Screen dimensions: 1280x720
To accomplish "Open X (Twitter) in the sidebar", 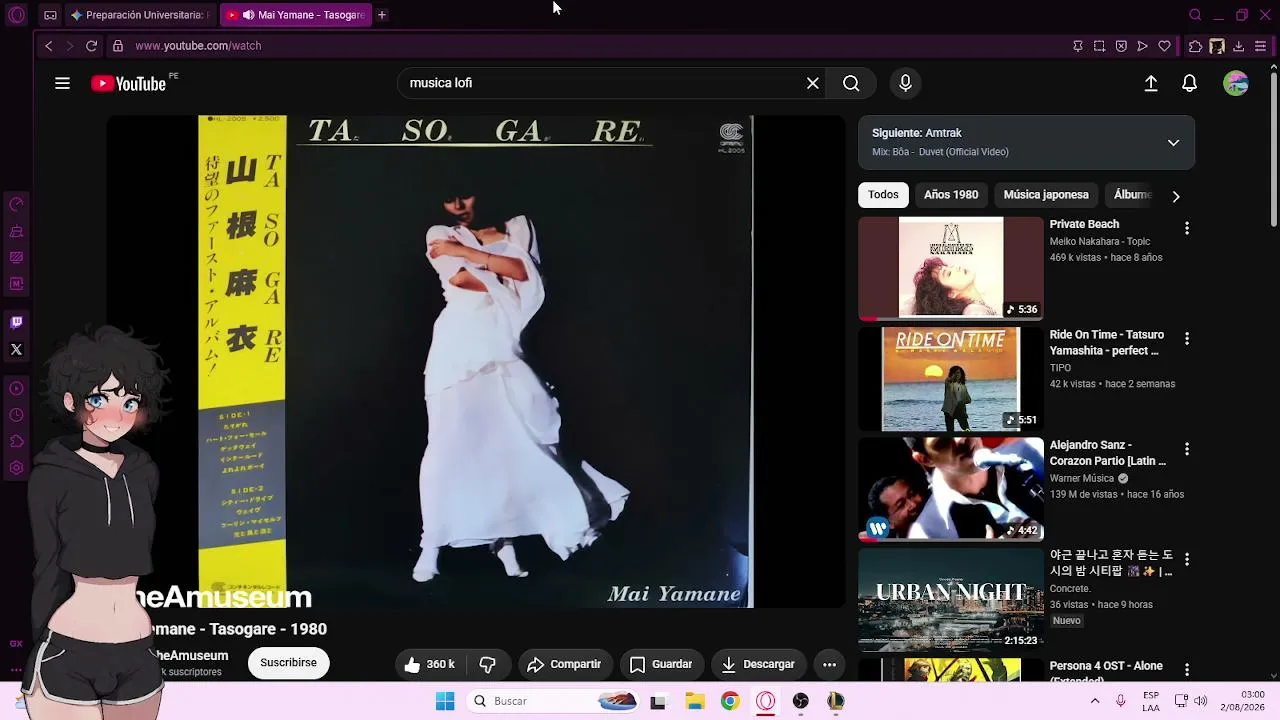I will pyautogui.click(x=16, y=350).
